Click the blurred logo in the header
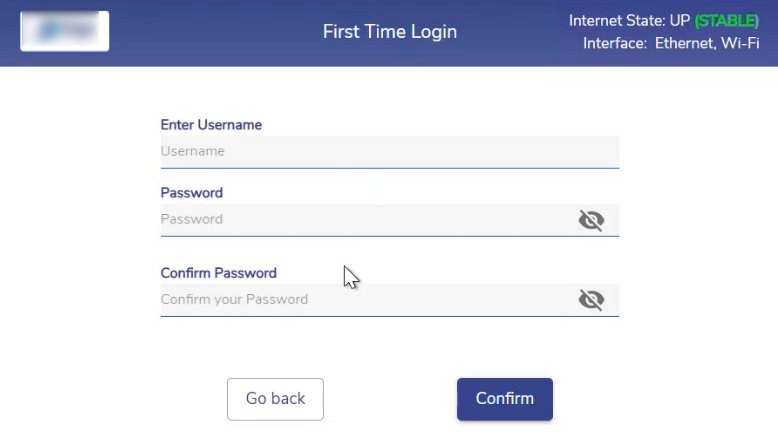778x432 pixels. coord(65,31)
